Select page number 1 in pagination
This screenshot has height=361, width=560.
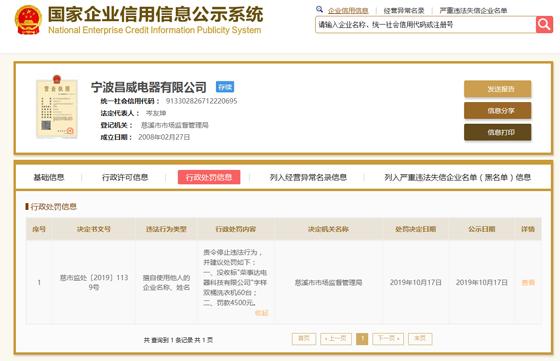(x=362, y=339)
